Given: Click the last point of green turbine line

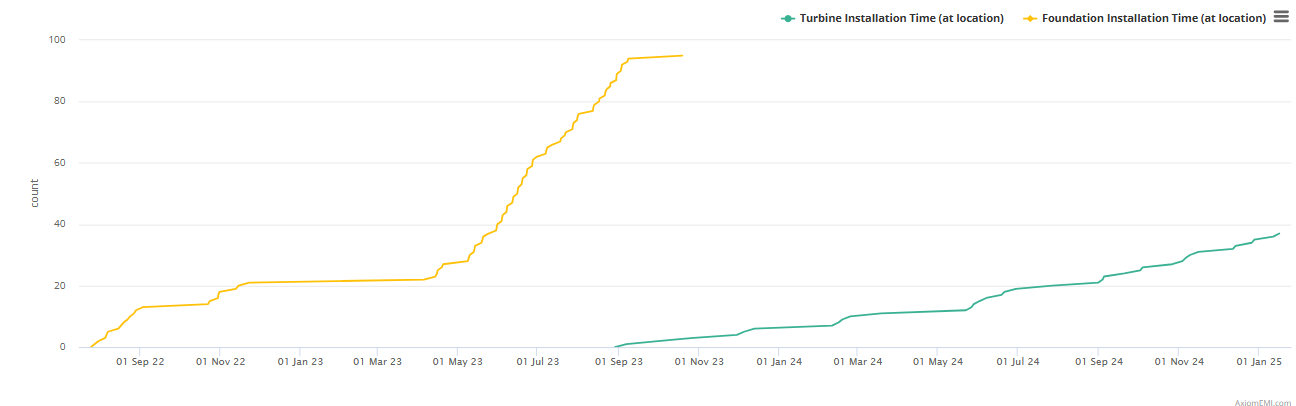Looking at the screenshot, I should [1279, 233].
